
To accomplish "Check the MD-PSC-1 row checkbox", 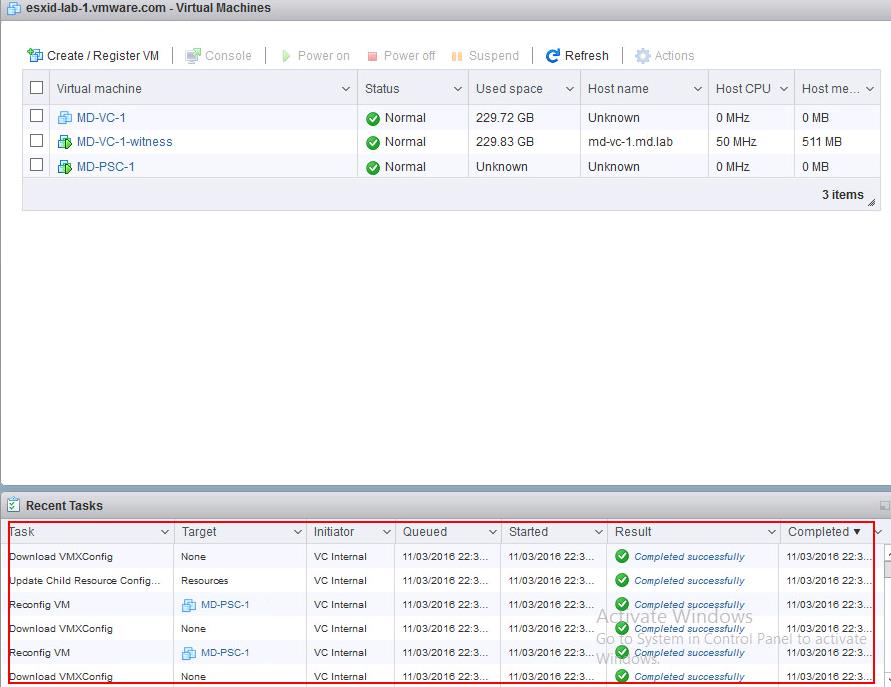I will click(x=36, y=164).
